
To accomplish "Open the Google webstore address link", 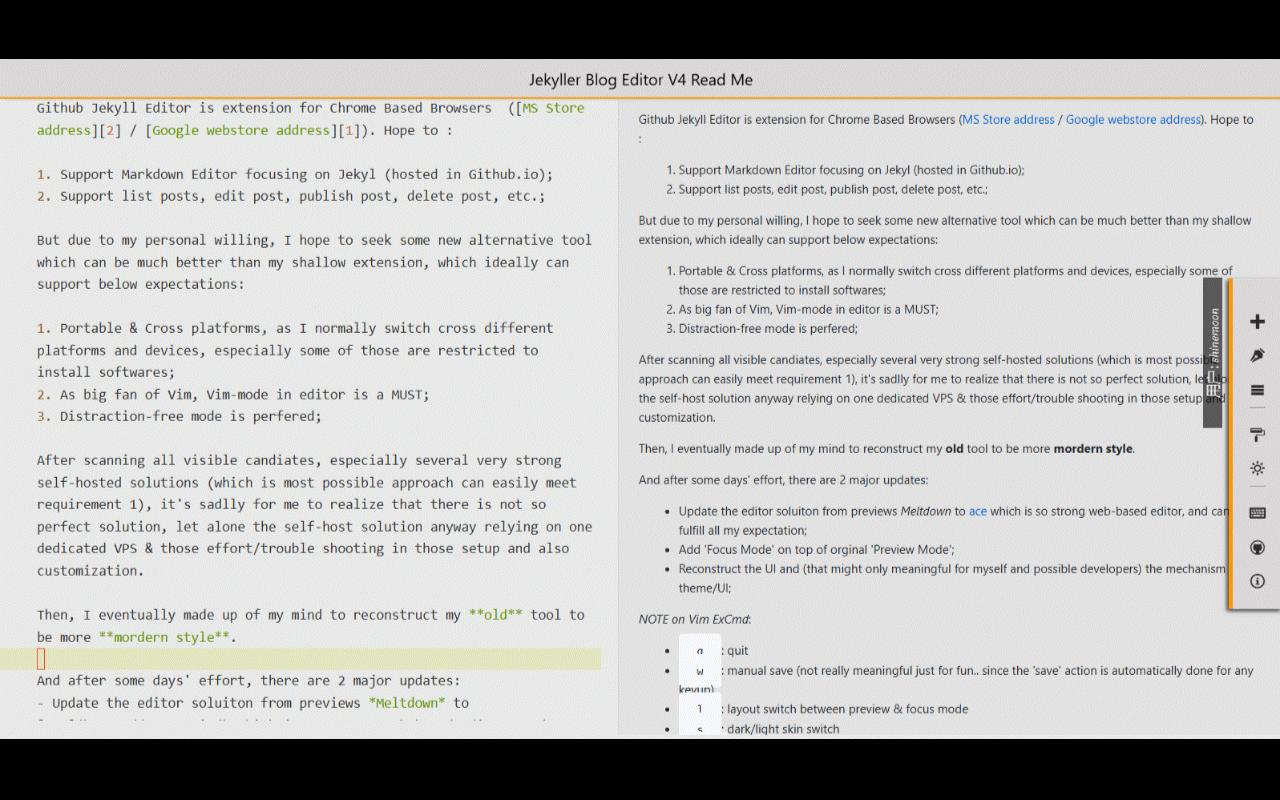I will 1133,119.
